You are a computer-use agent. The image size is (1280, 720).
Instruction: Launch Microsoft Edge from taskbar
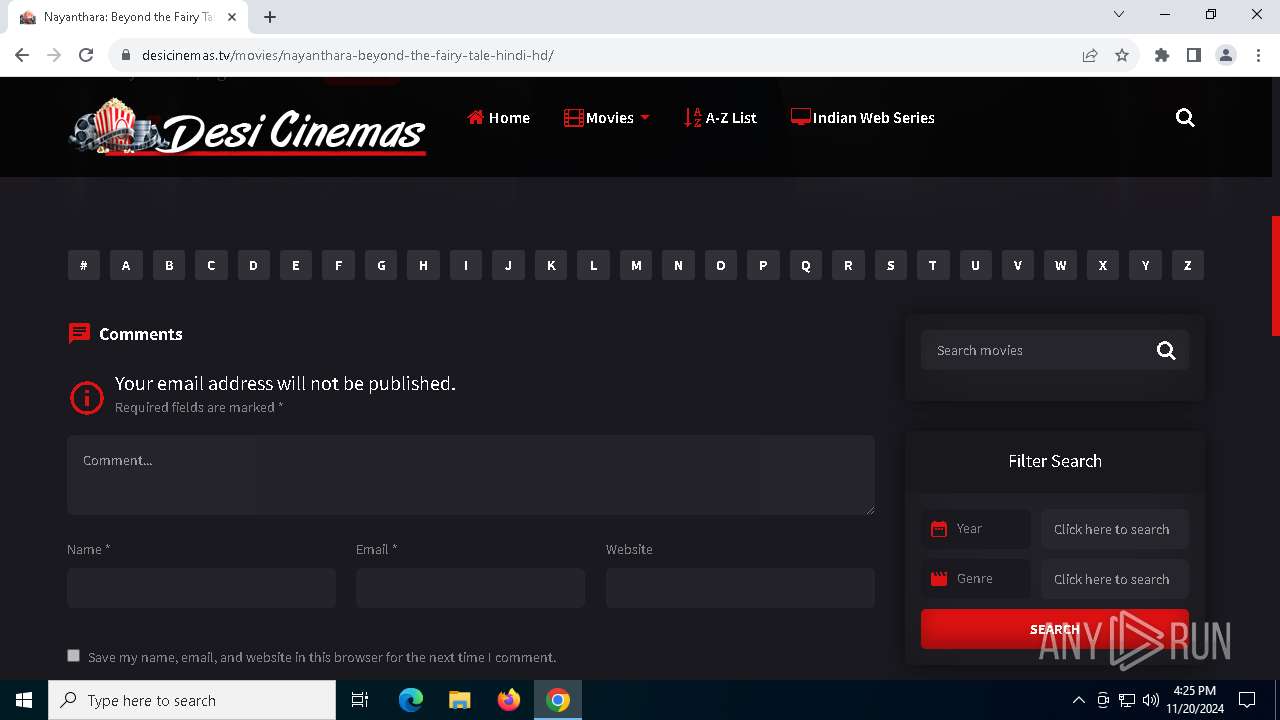[x=411, y=700]
